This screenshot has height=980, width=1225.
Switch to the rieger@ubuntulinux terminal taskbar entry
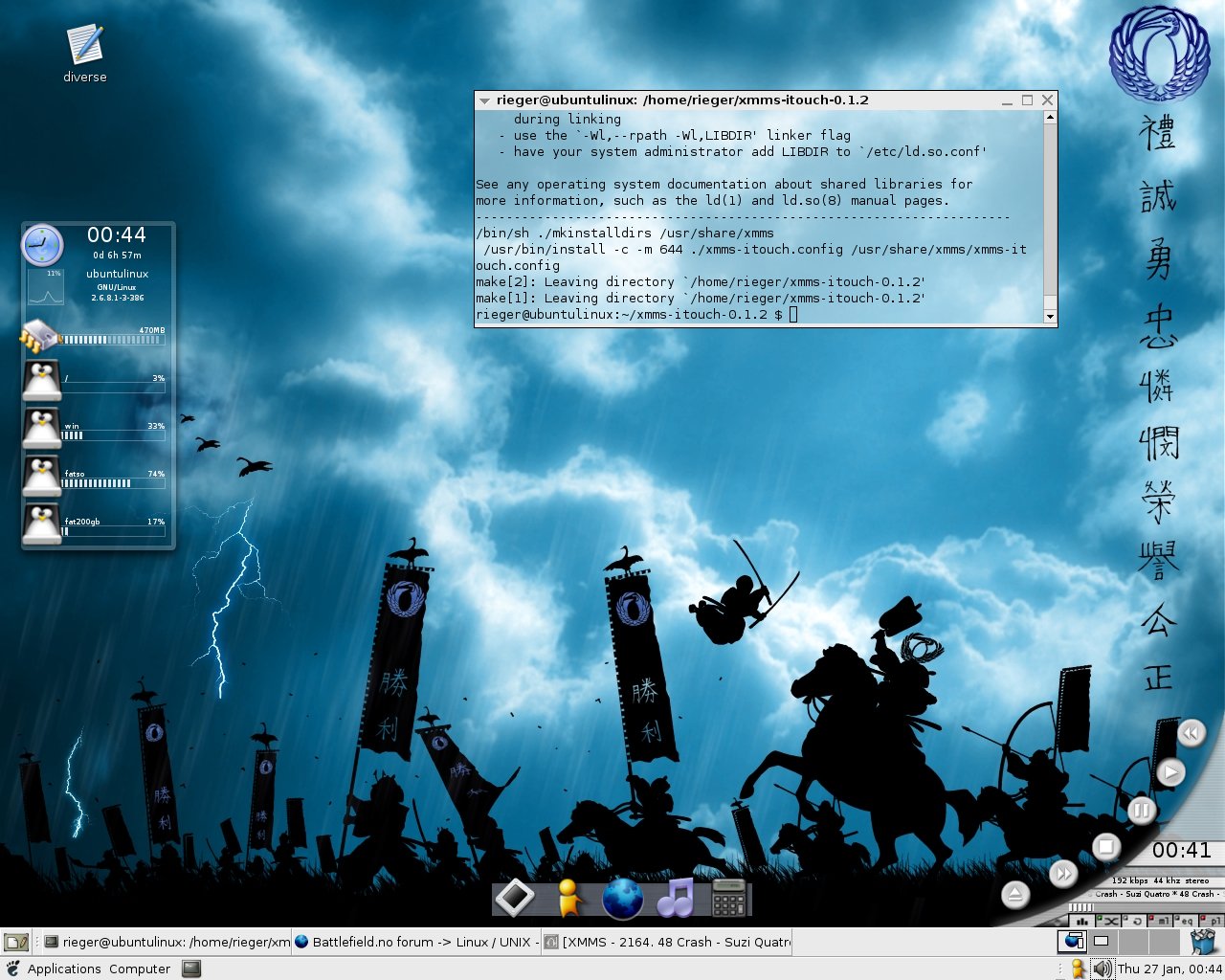coord(166,942)
